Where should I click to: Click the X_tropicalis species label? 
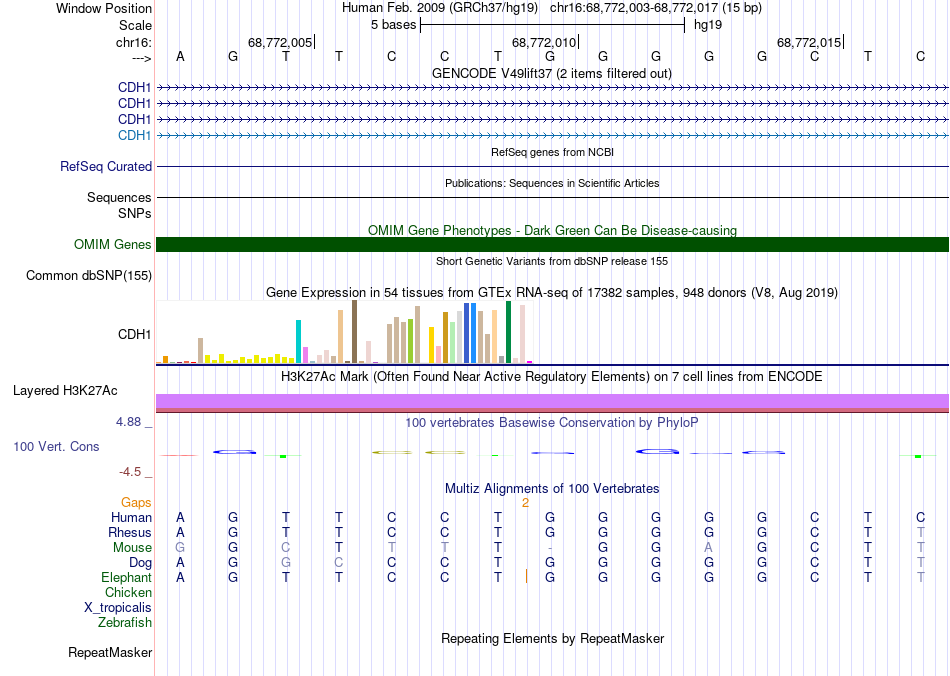(x=118, y=608)
